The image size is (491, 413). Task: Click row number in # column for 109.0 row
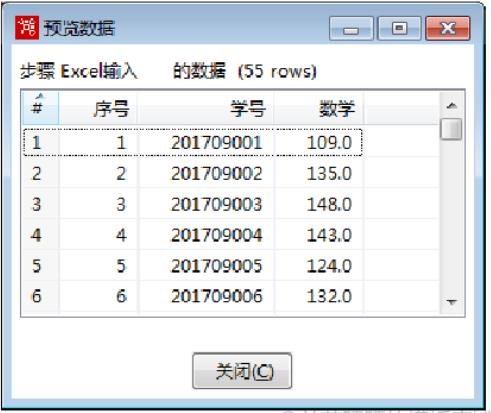point(41,143)
